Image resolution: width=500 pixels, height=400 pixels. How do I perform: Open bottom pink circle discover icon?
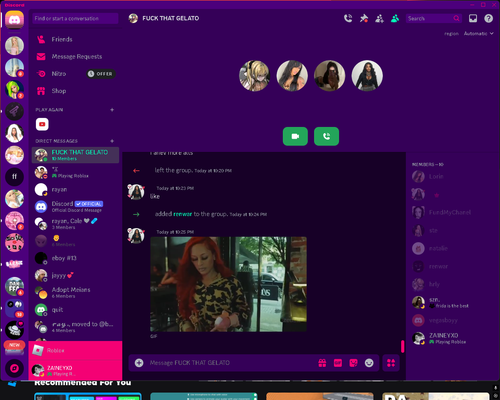14,368
